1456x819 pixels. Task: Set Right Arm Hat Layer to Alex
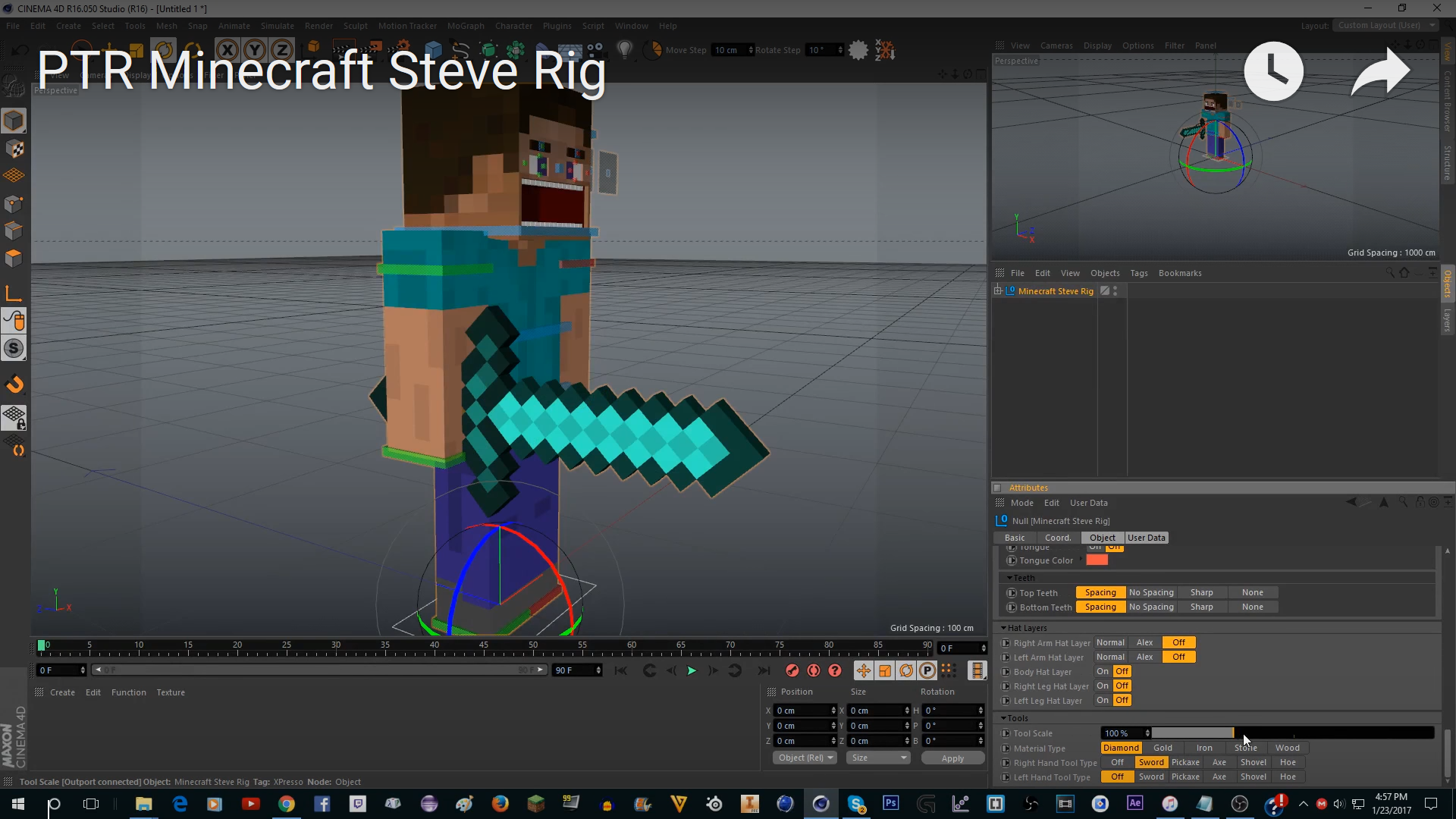[1144, 642]
